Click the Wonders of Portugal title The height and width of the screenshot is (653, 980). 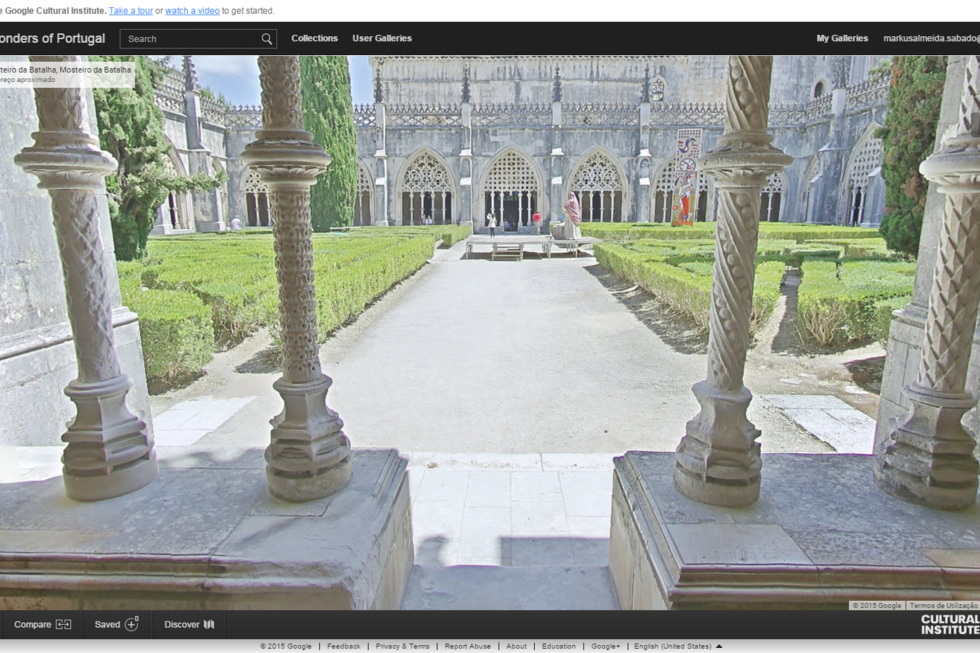click(x=52, y=39)
